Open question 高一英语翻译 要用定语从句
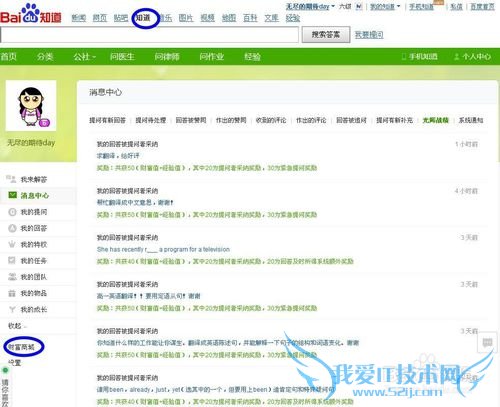 tap(149, 296)
